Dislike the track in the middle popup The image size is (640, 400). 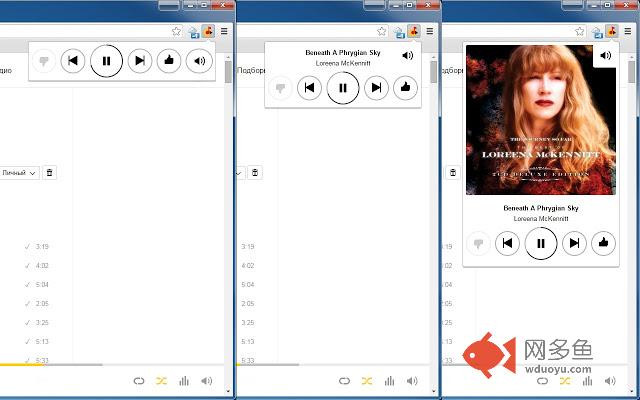[x=279, y=88]
